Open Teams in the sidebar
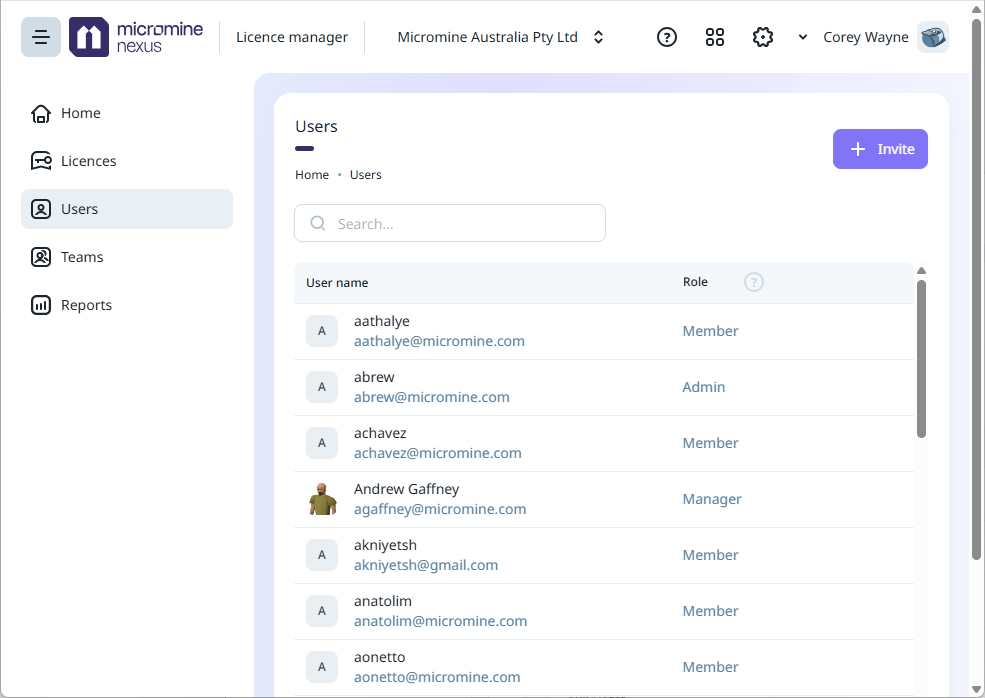Image resolution: width=985 pixels, height=698 pixels. tap(82, 257)
